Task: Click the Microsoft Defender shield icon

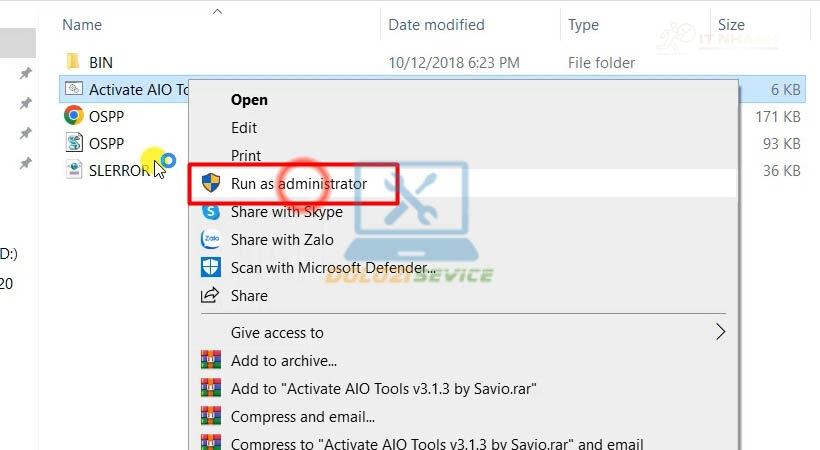Action: click(x=211, y=268)
